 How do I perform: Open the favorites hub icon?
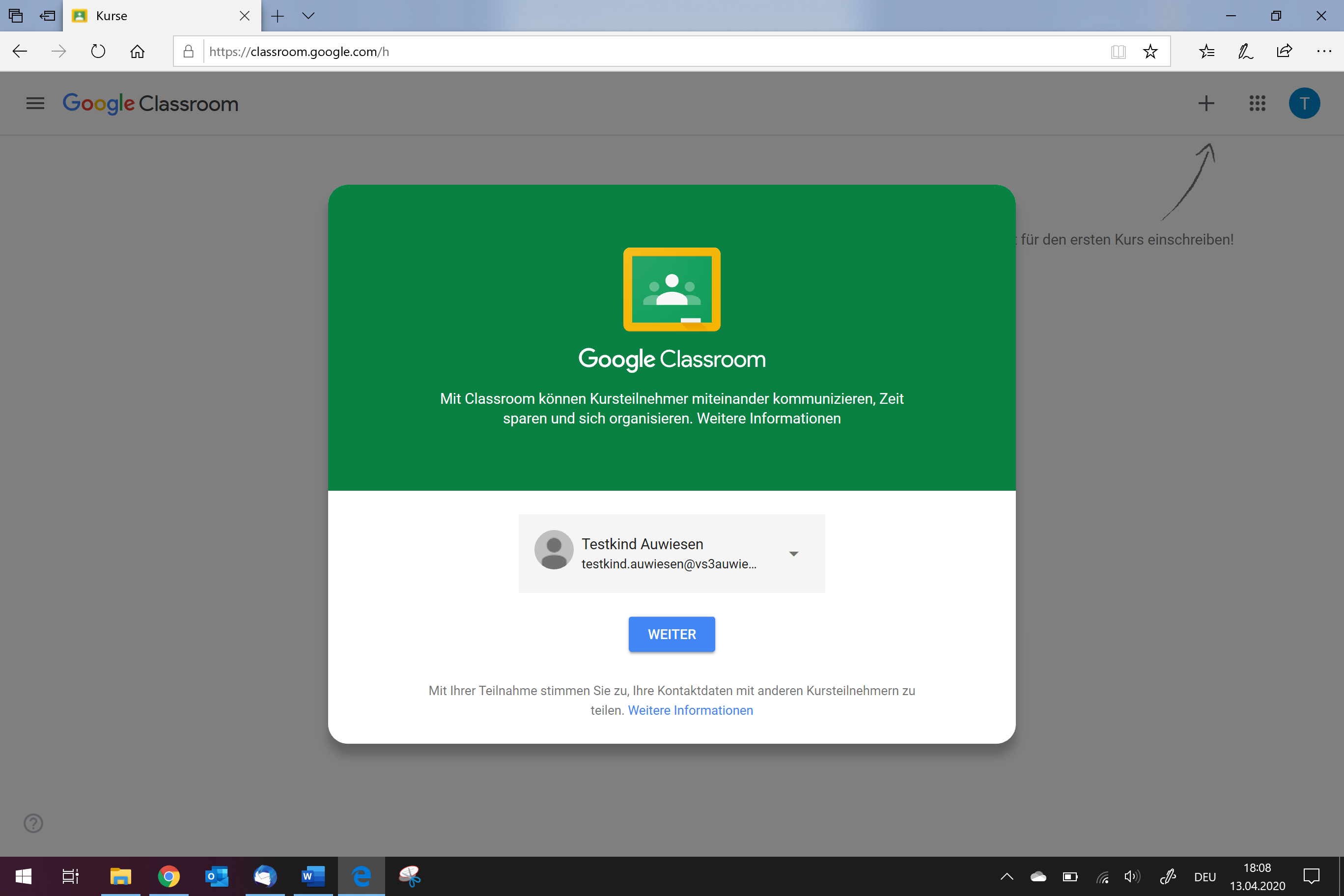click(x=1206, y=52)
